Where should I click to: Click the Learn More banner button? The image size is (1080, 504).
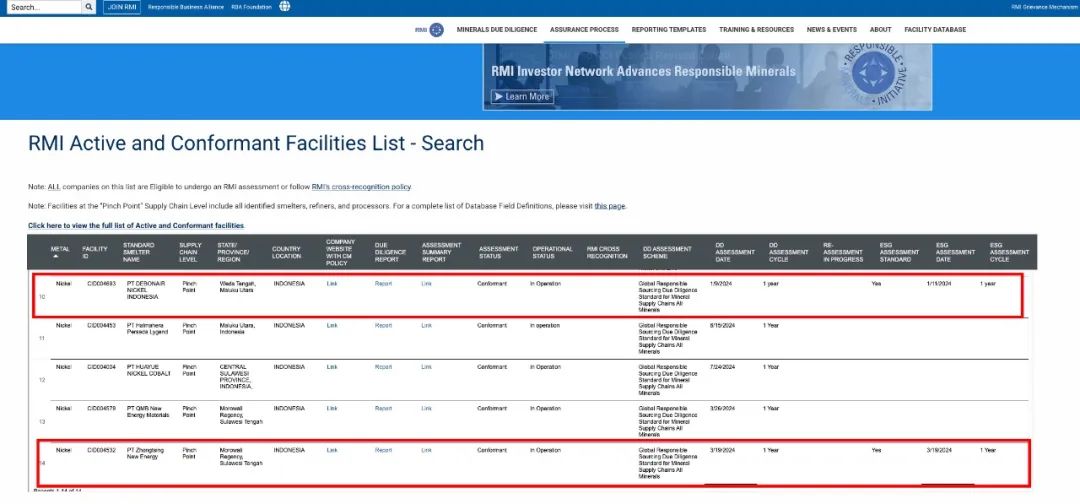click(521, 96)
